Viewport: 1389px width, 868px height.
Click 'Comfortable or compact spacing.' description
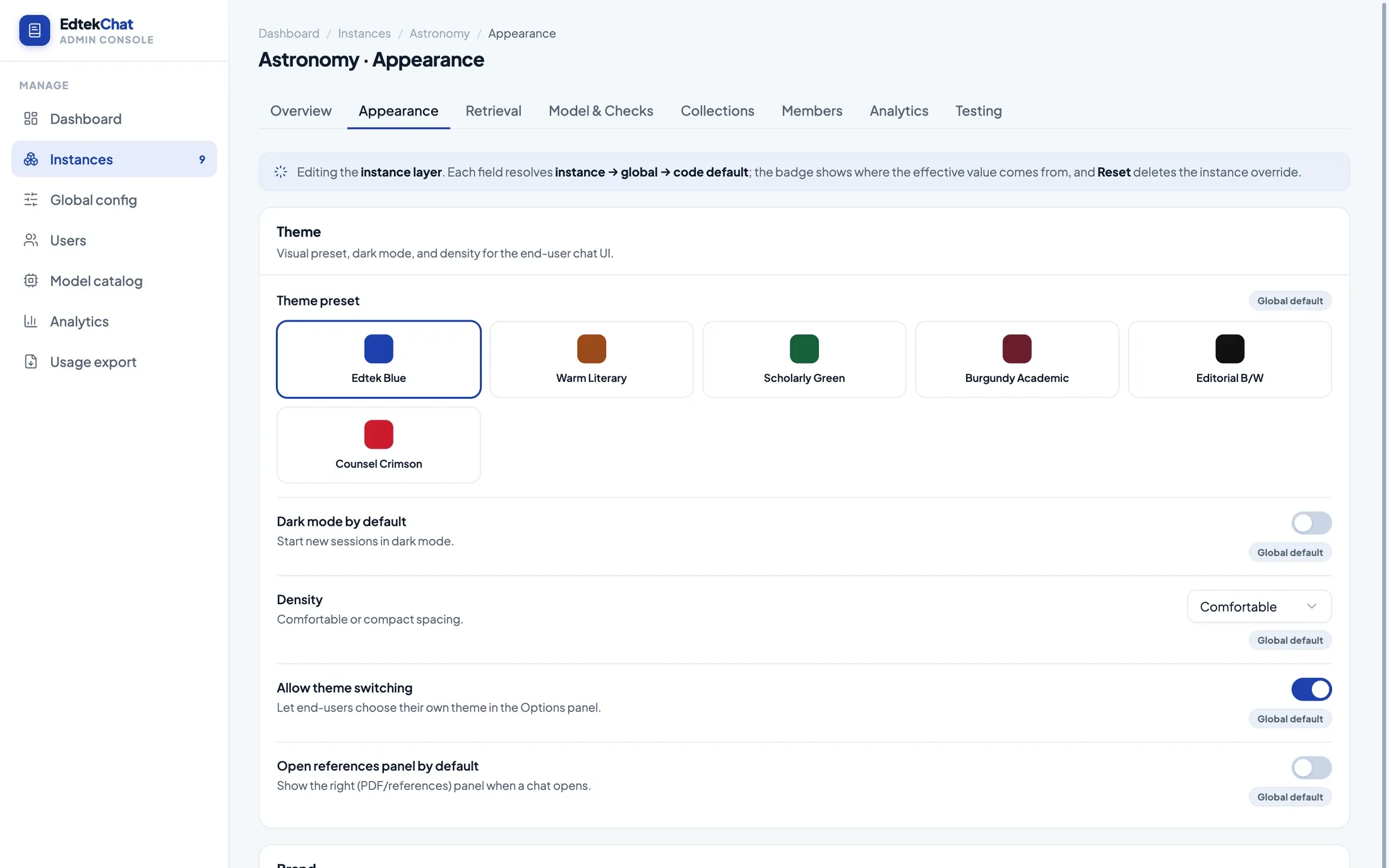point(370,619)
